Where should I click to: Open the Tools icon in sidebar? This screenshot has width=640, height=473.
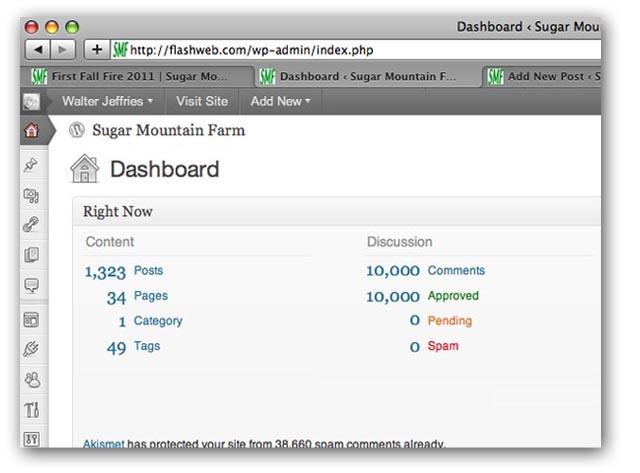coord(32,410)
